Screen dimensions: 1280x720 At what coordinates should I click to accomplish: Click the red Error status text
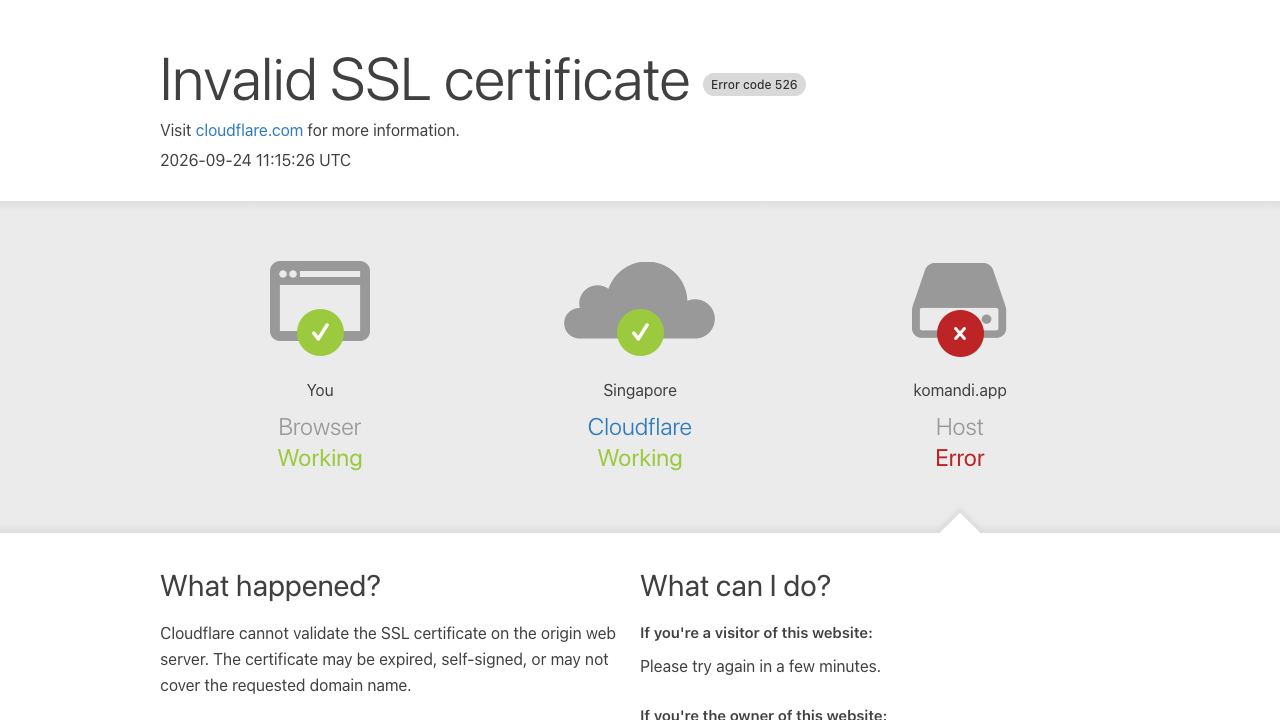coord(960,458)
